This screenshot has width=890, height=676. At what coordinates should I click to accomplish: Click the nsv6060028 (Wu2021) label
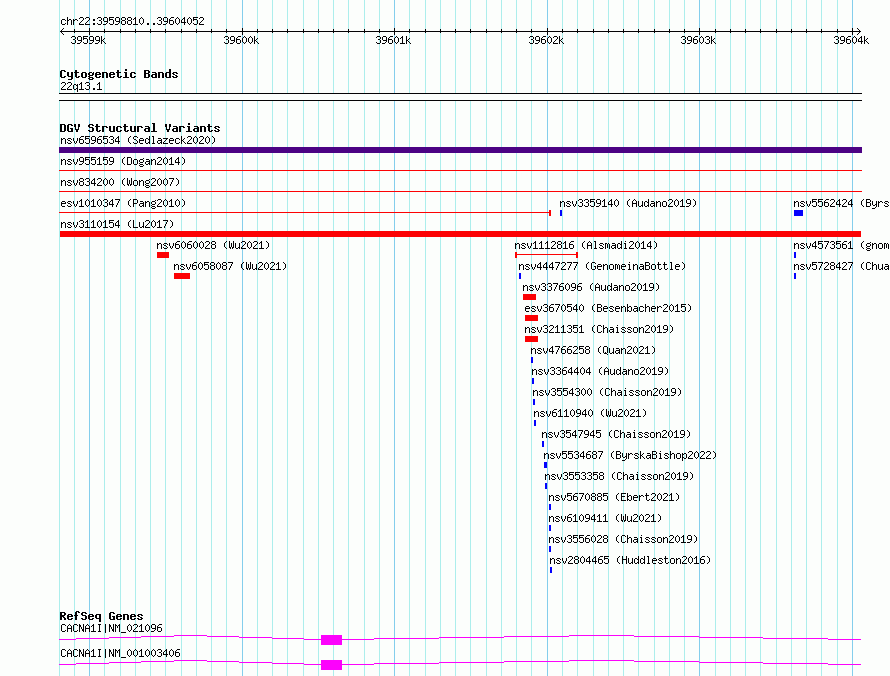(x=213, y=245)
